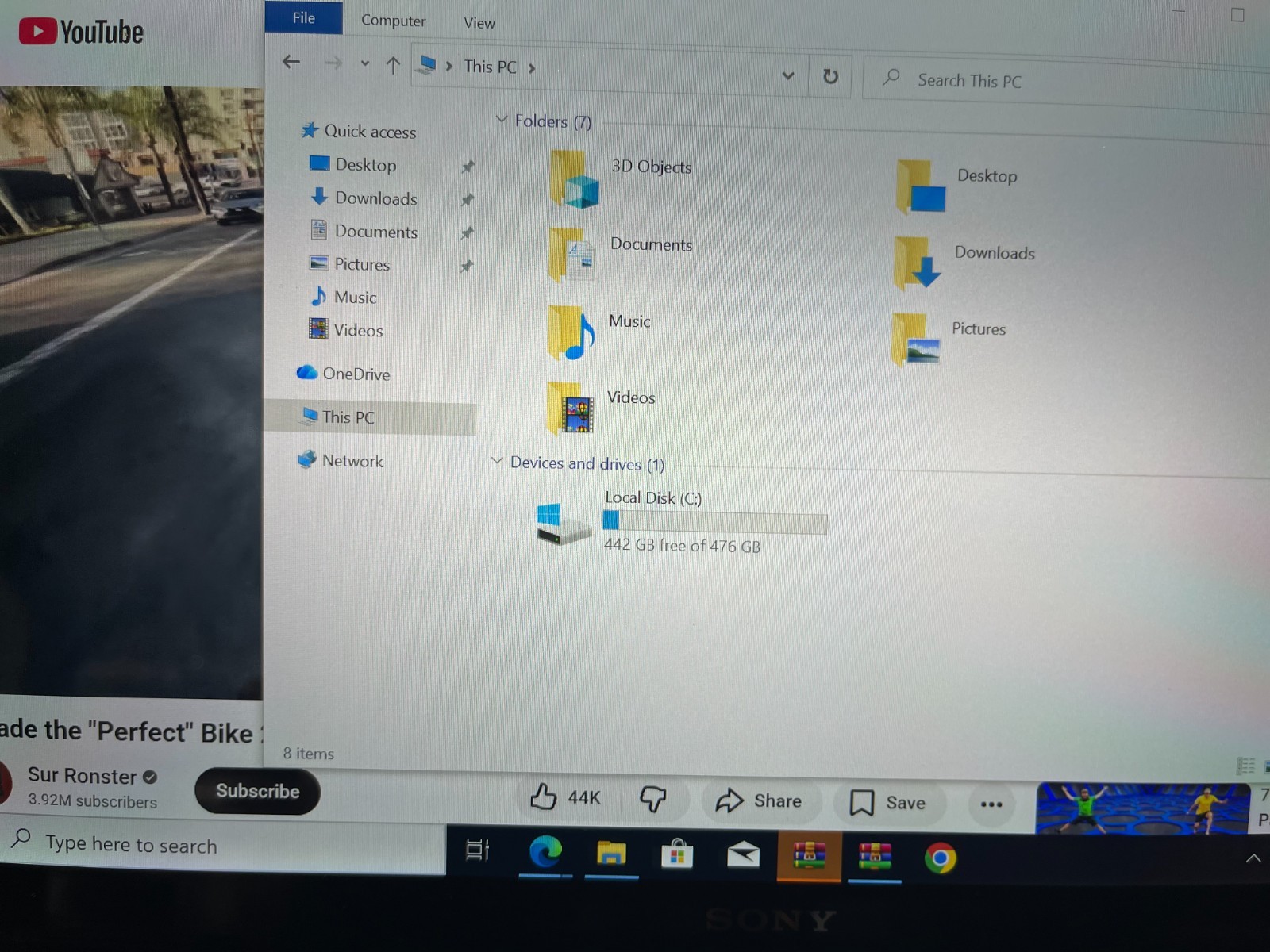This screenshot has width=1270, height=952.
Task: Expand the address bar history dropdown
Action: click(788, 75)
